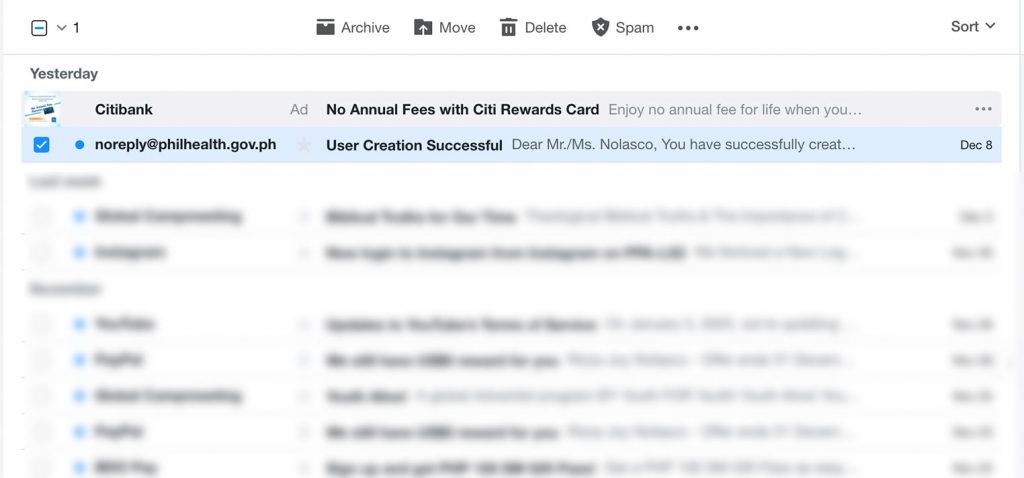Open the No Annual Fees Citi Rewards ad

[462, 110]
